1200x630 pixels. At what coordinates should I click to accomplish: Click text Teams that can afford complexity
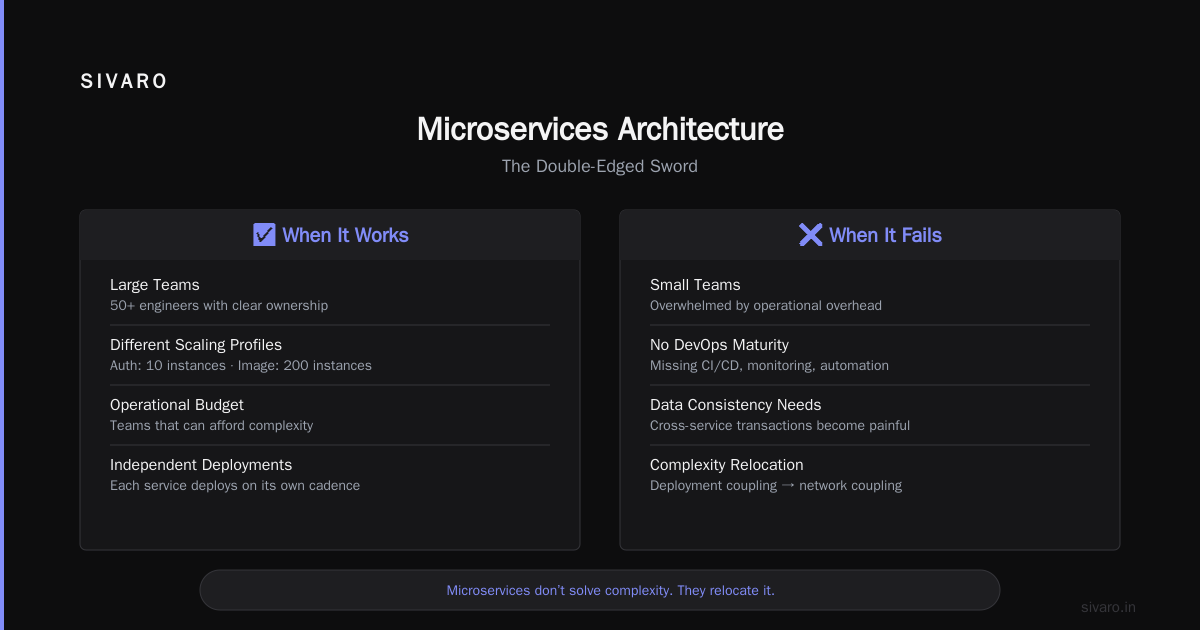tap(212, 426)
